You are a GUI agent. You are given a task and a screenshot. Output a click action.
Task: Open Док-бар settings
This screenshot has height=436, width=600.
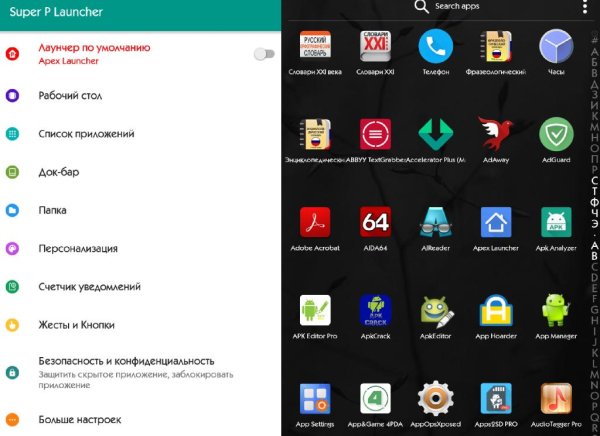(x=140, y=172)
